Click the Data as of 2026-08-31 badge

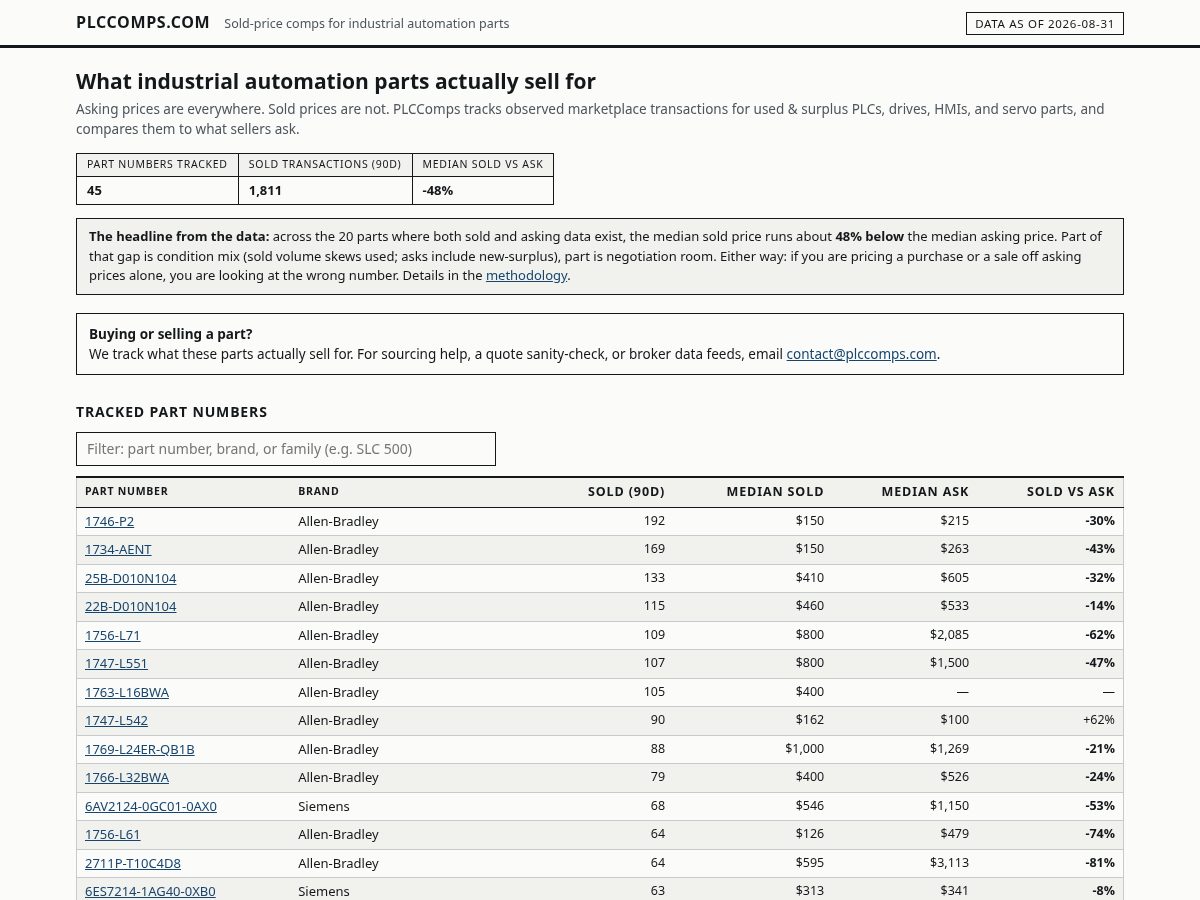(x=1045, y=23)
